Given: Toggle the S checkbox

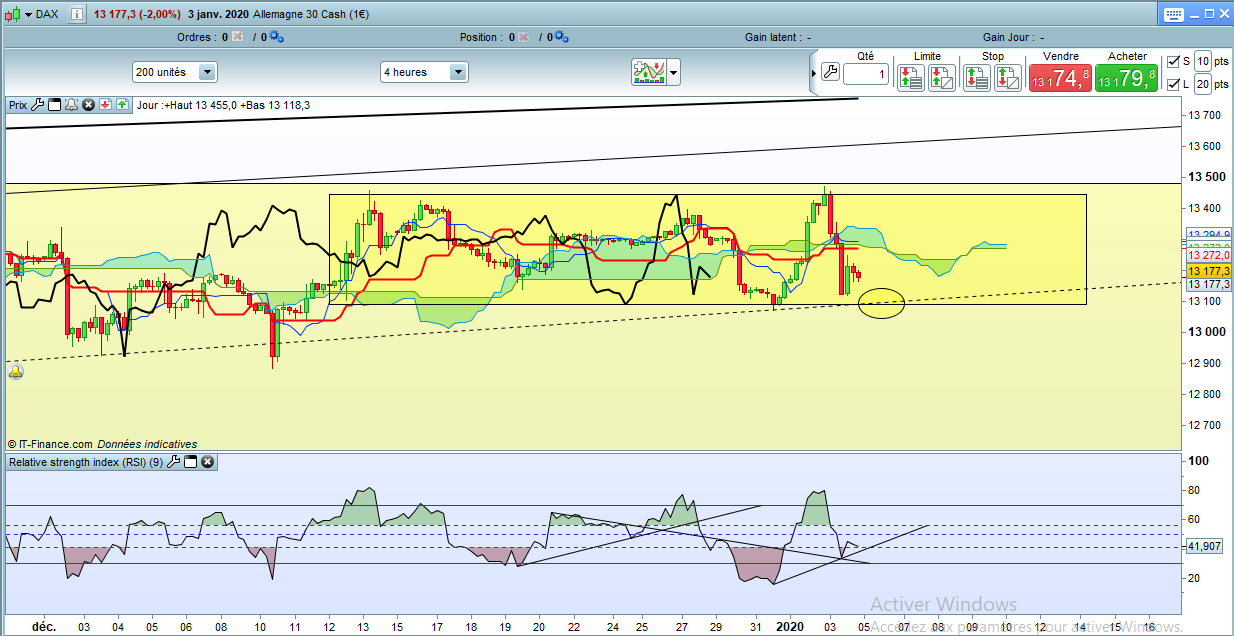Looking at the screenshot, I should tap(1174, 62).
